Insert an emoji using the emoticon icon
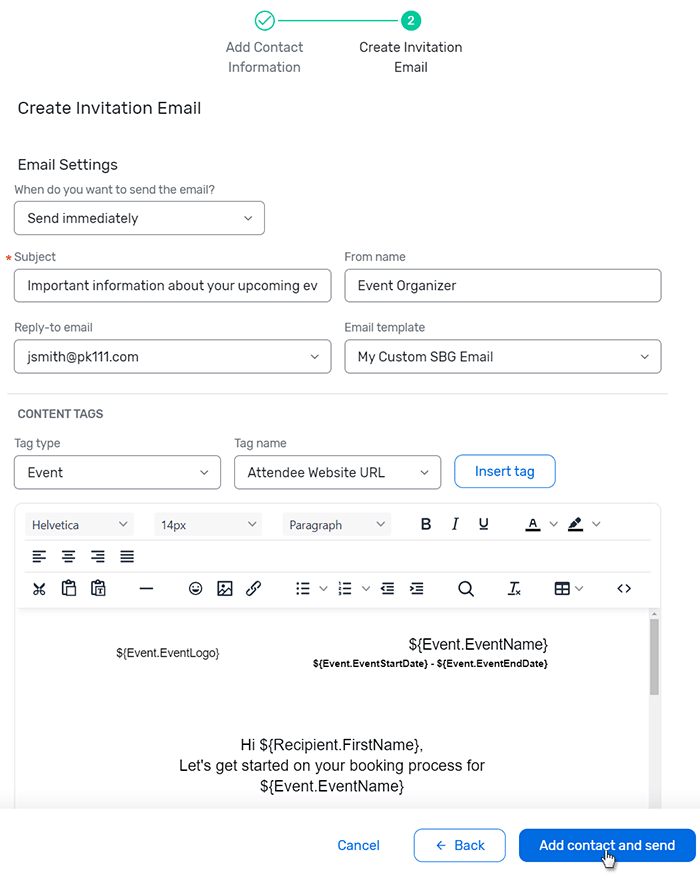The image size is (700, 876). tap(196, 588)
